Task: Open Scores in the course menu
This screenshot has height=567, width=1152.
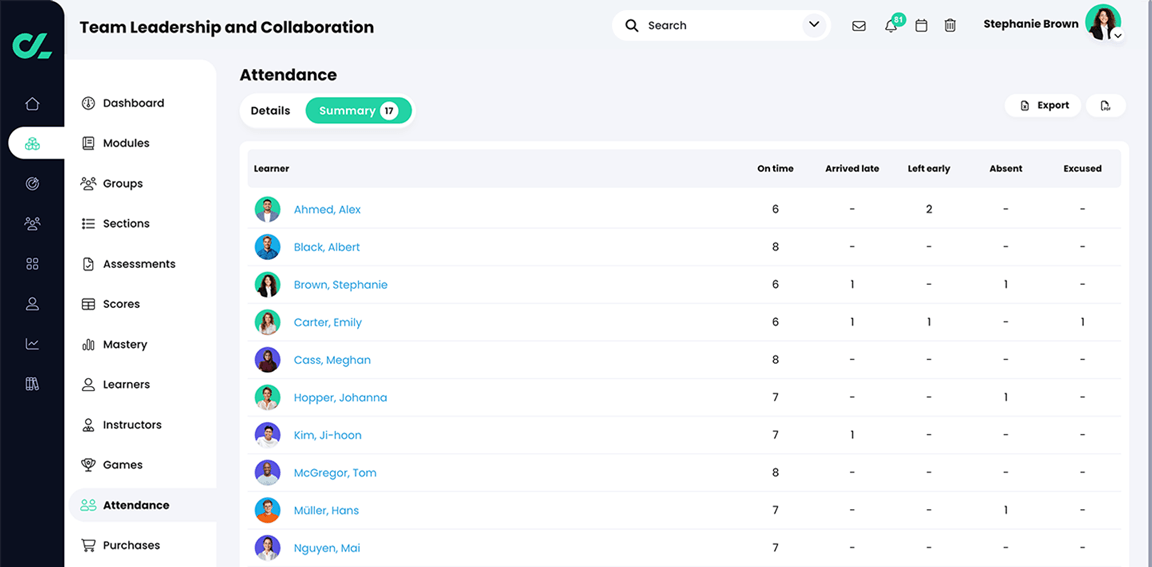Action: pos(121,304)
